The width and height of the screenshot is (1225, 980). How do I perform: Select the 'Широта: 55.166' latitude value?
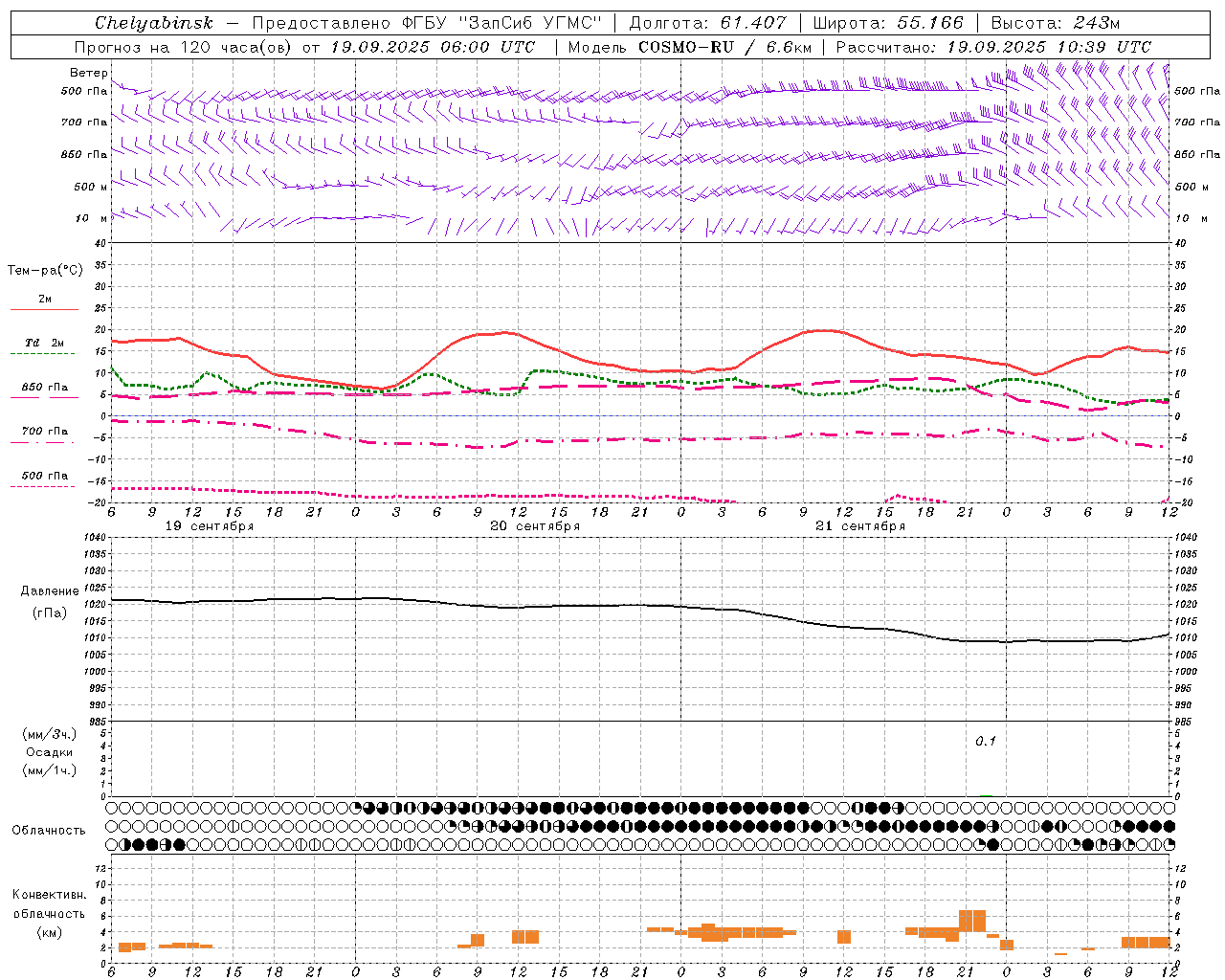point(887,23)
